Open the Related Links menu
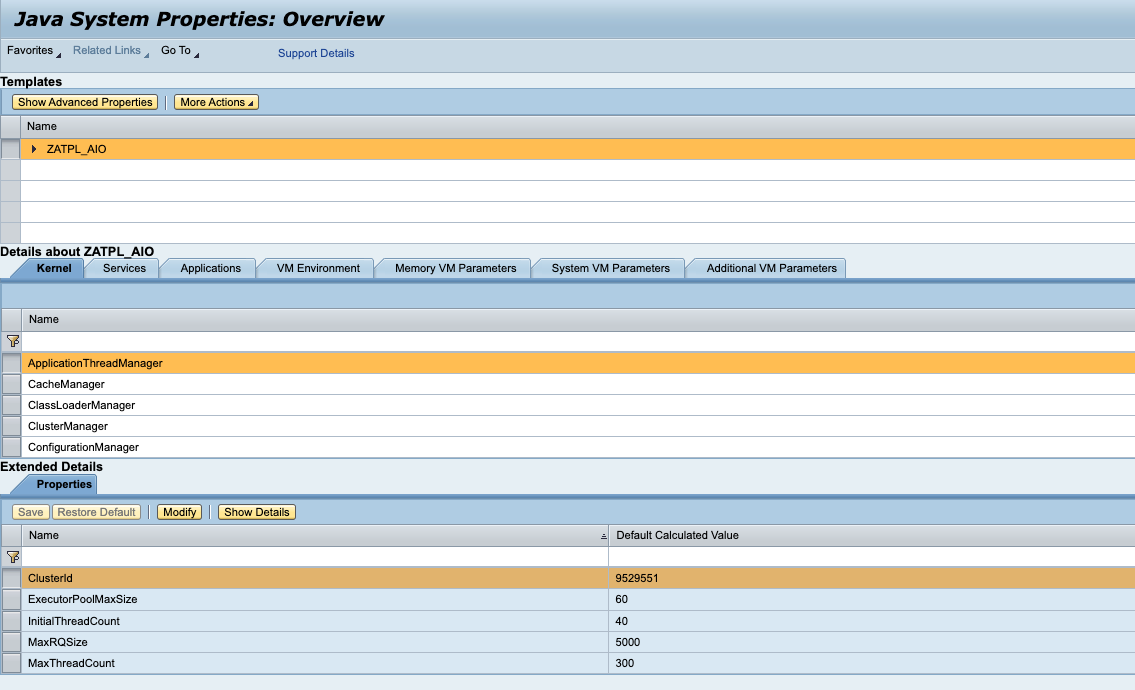 coord(107,50)
